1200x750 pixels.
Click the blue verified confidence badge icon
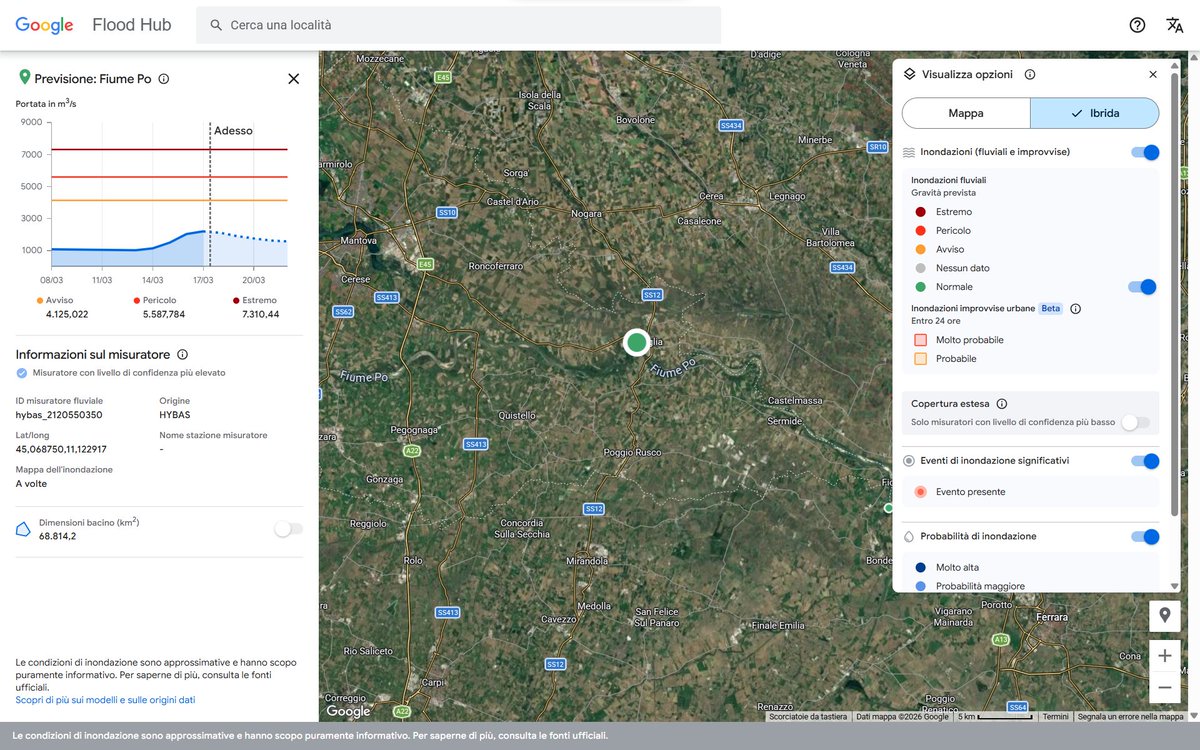22,373
